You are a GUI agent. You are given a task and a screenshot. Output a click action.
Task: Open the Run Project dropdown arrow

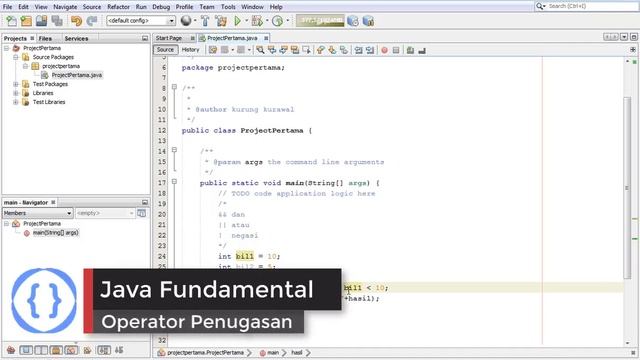247,20
